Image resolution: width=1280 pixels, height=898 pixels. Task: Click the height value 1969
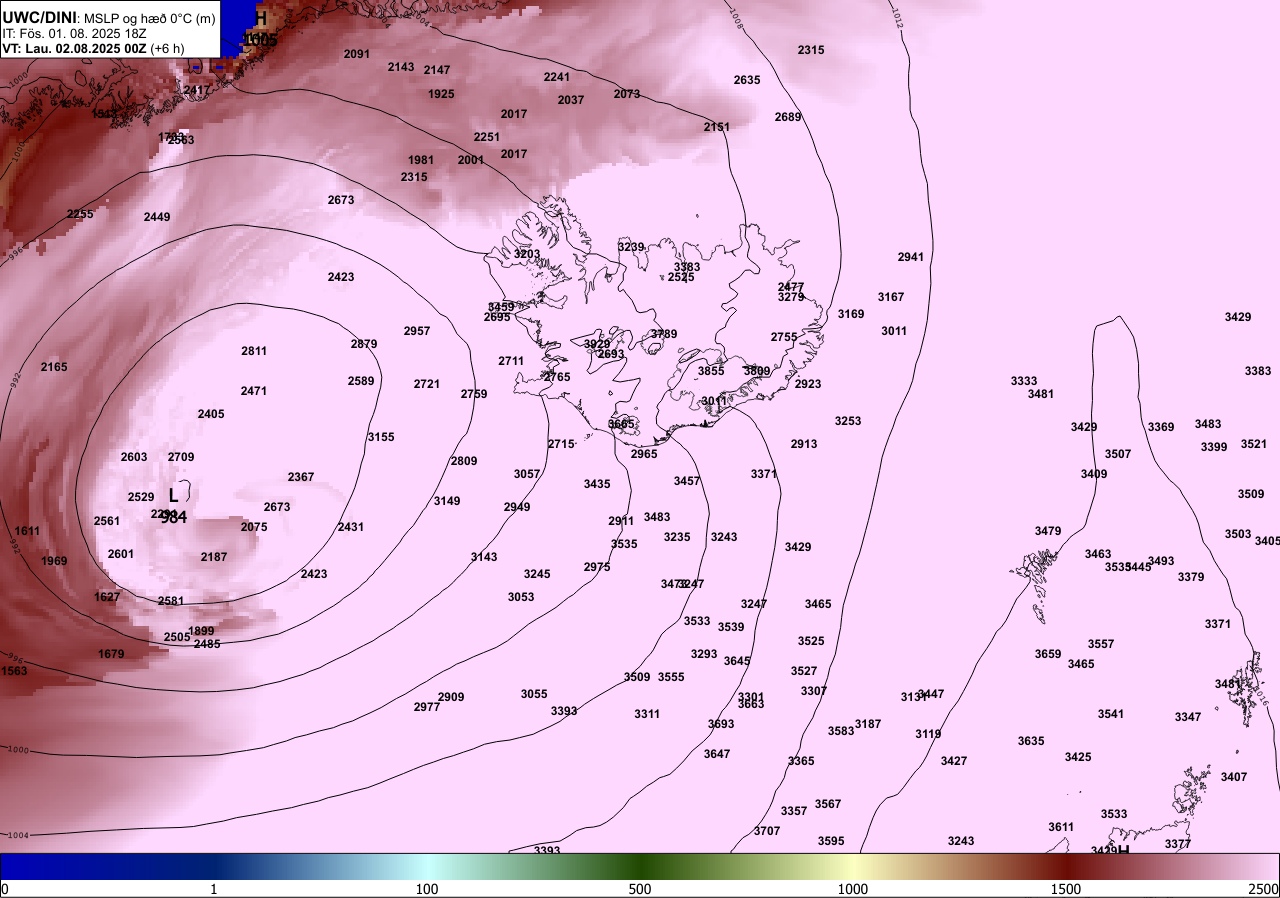pos(54,561)
